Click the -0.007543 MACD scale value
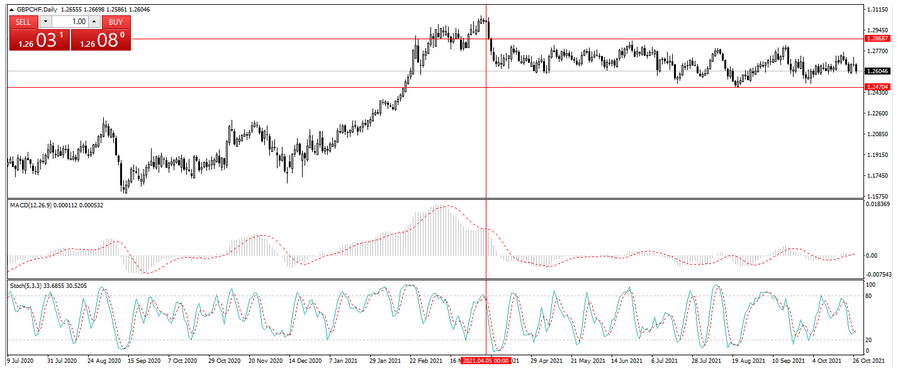906x392 pixels. (x=880, y=275)
